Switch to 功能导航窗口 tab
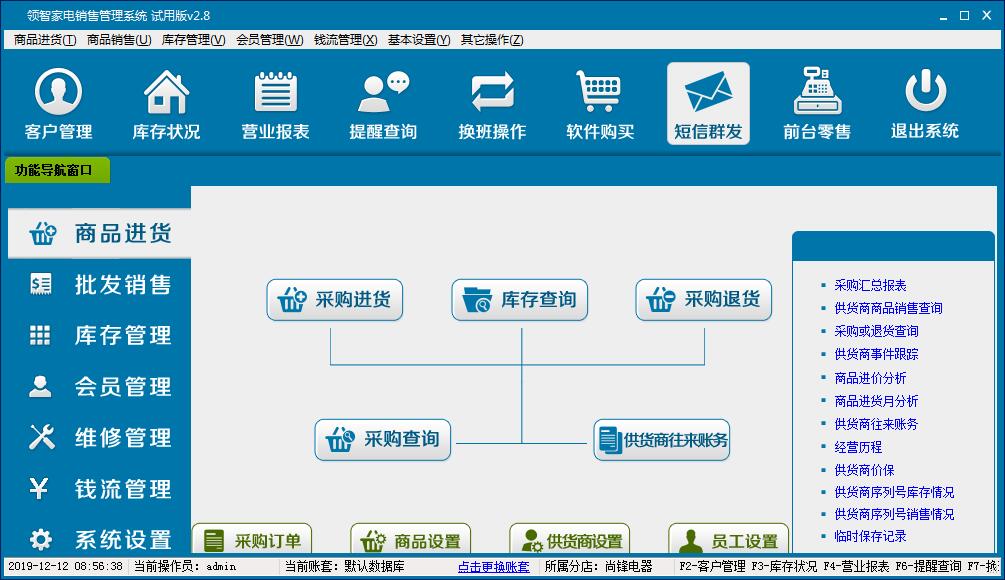 click(x=57, y=170)
